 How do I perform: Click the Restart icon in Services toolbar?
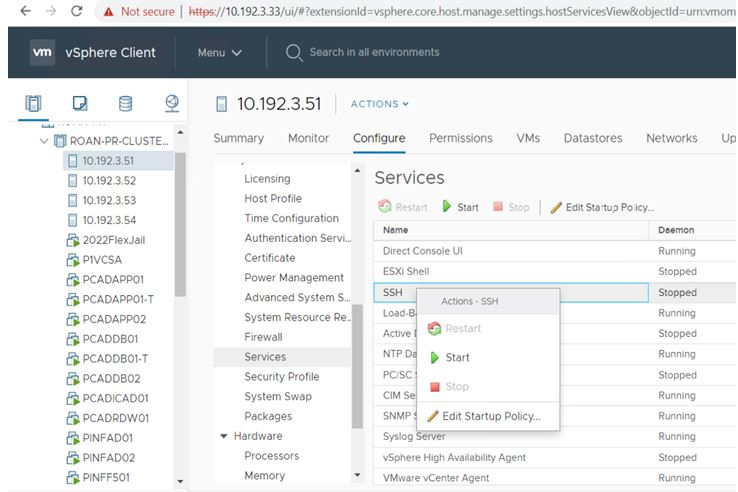point(385,206)
